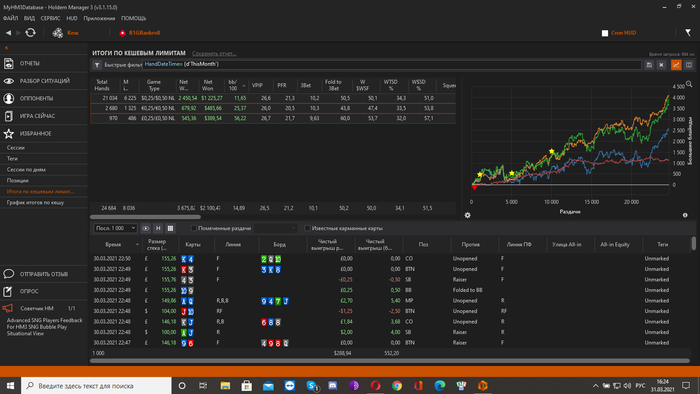Image resolution: width=700 pixels, height=394 pixels.
Task: Save the quick filter with disk icon
Action: click(649, 65)
